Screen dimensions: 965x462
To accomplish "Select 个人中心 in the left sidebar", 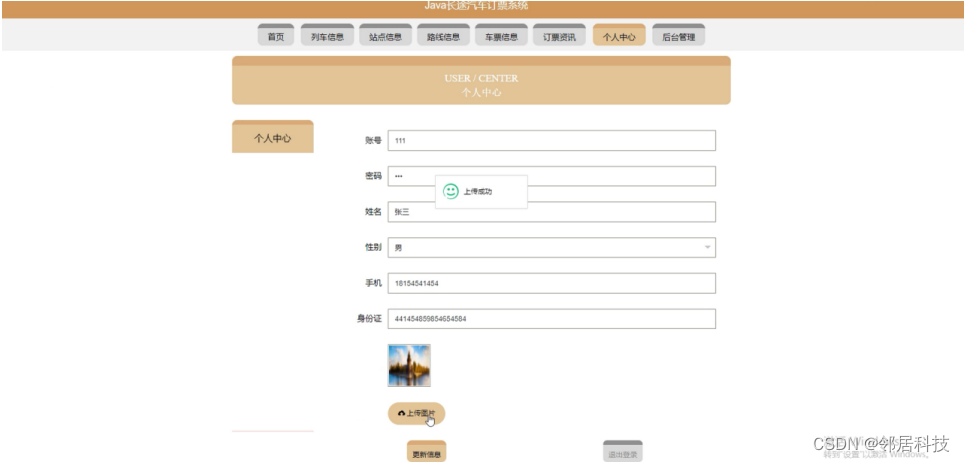I will tap(273, 137).
